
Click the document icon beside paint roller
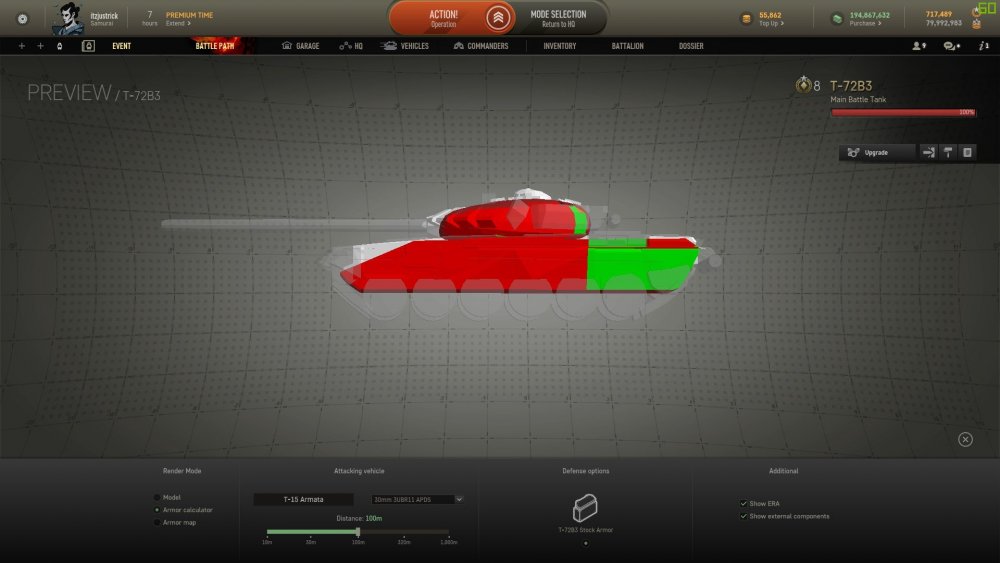pyautogui.click(x=967, y=152)
